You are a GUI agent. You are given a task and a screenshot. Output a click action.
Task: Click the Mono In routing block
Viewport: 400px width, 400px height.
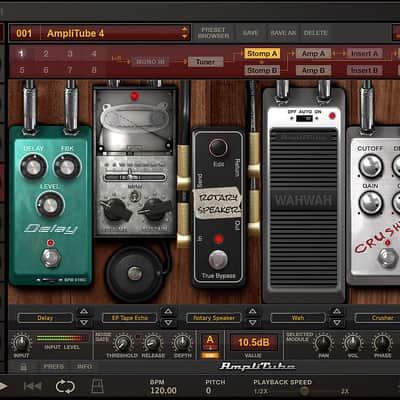(x=150, y=61)
